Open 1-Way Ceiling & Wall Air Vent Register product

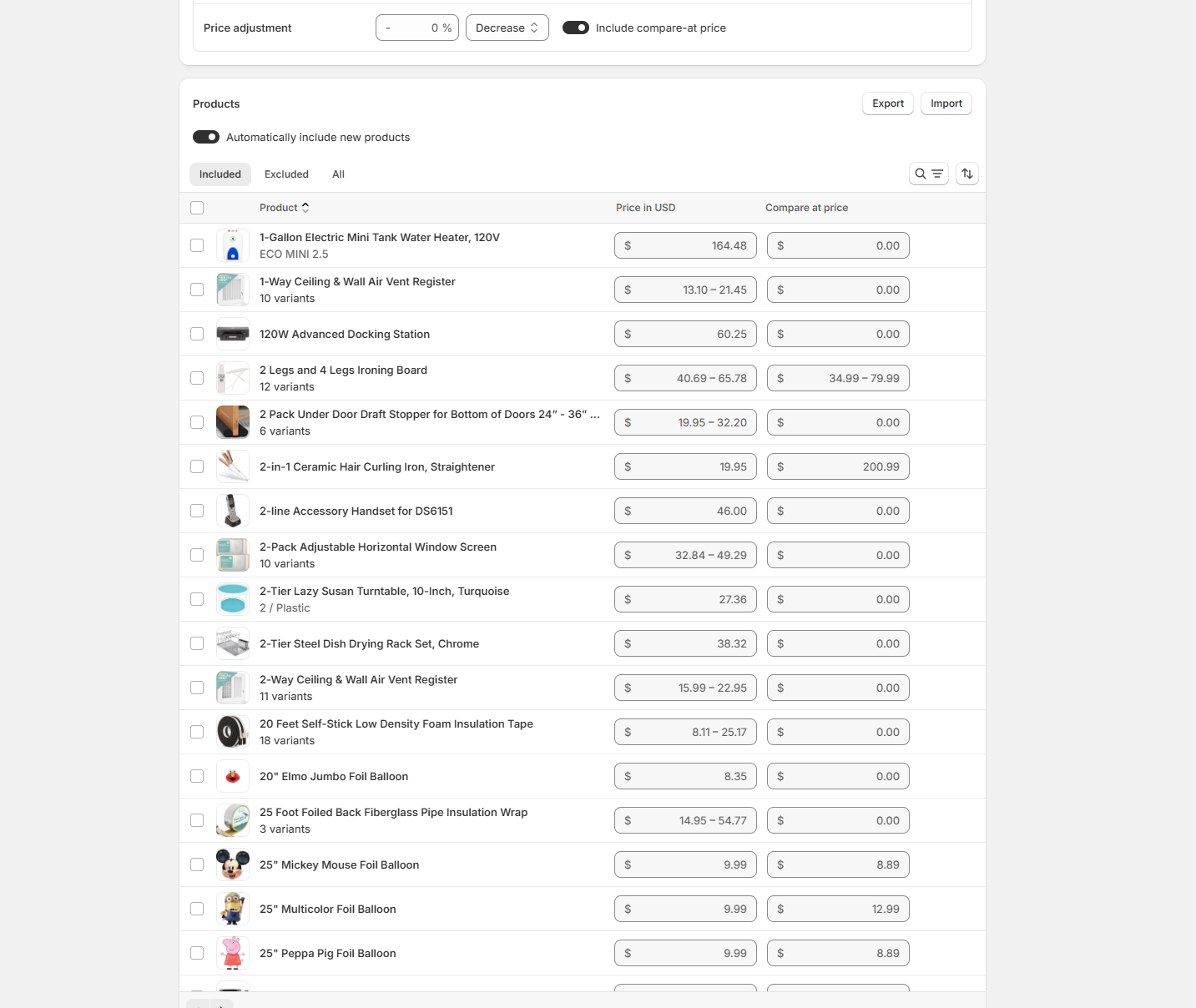(357, 282)
